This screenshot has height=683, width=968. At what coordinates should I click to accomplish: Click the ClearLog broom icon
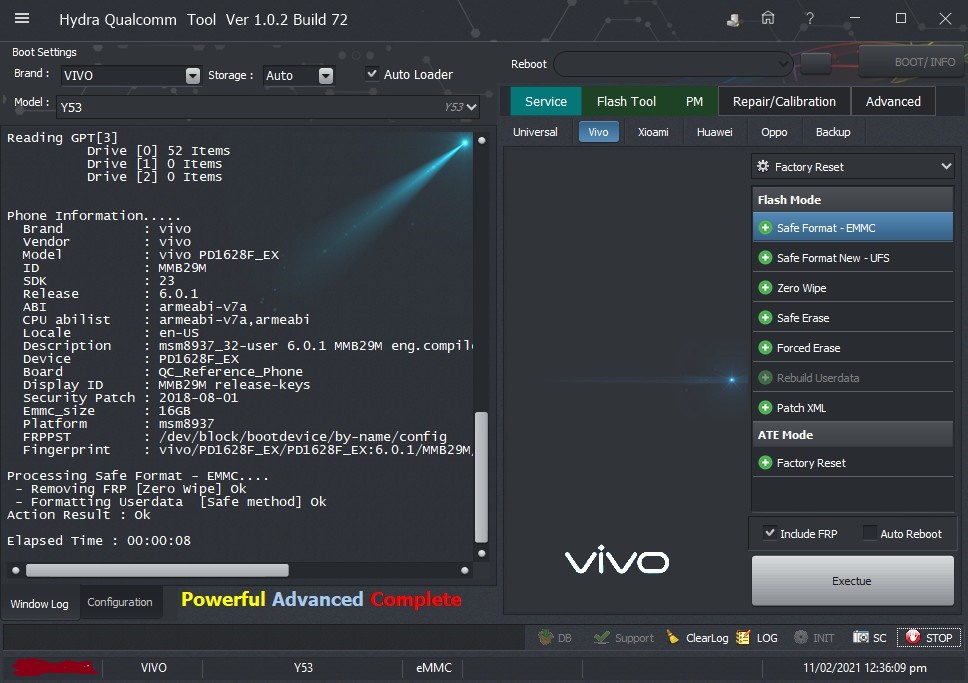697,638
